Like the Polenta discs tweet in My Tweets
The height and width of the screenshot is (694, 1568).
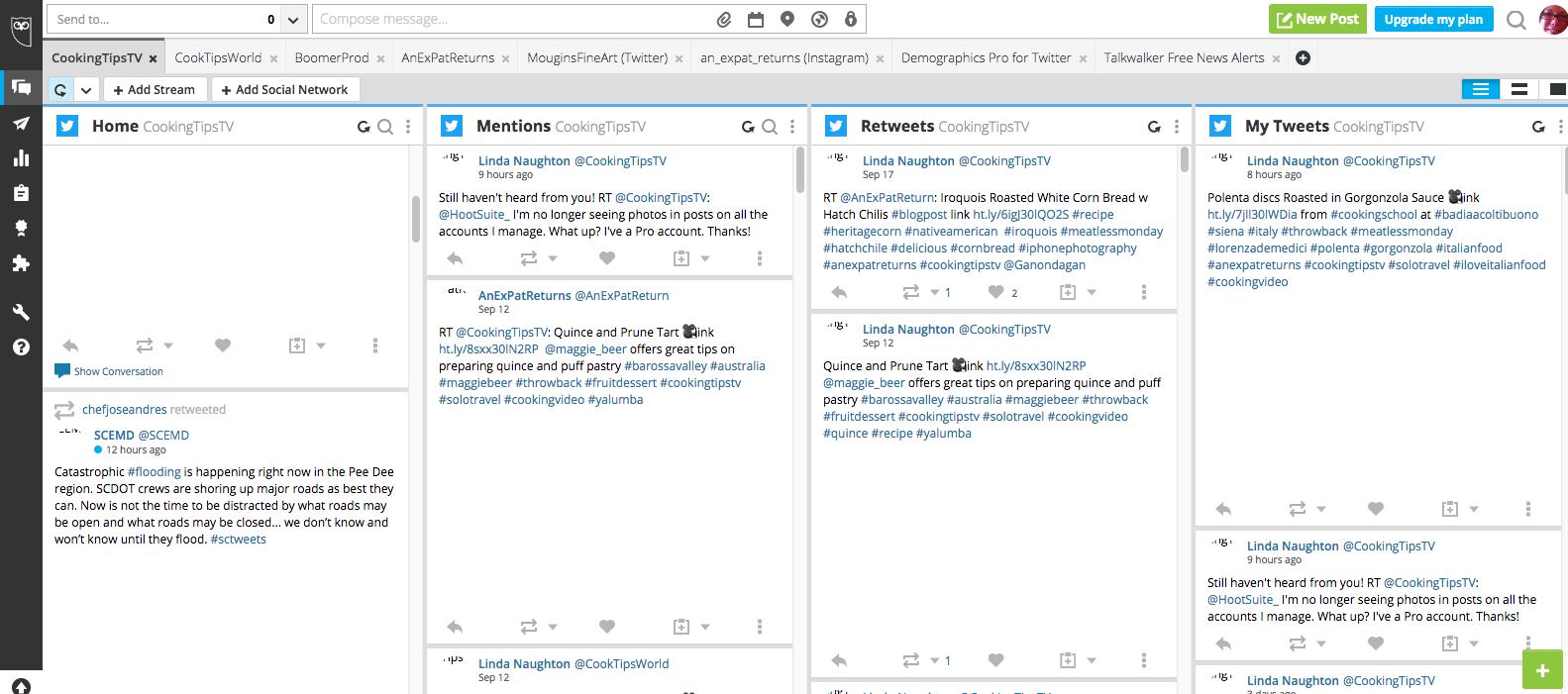[1375, 509]
